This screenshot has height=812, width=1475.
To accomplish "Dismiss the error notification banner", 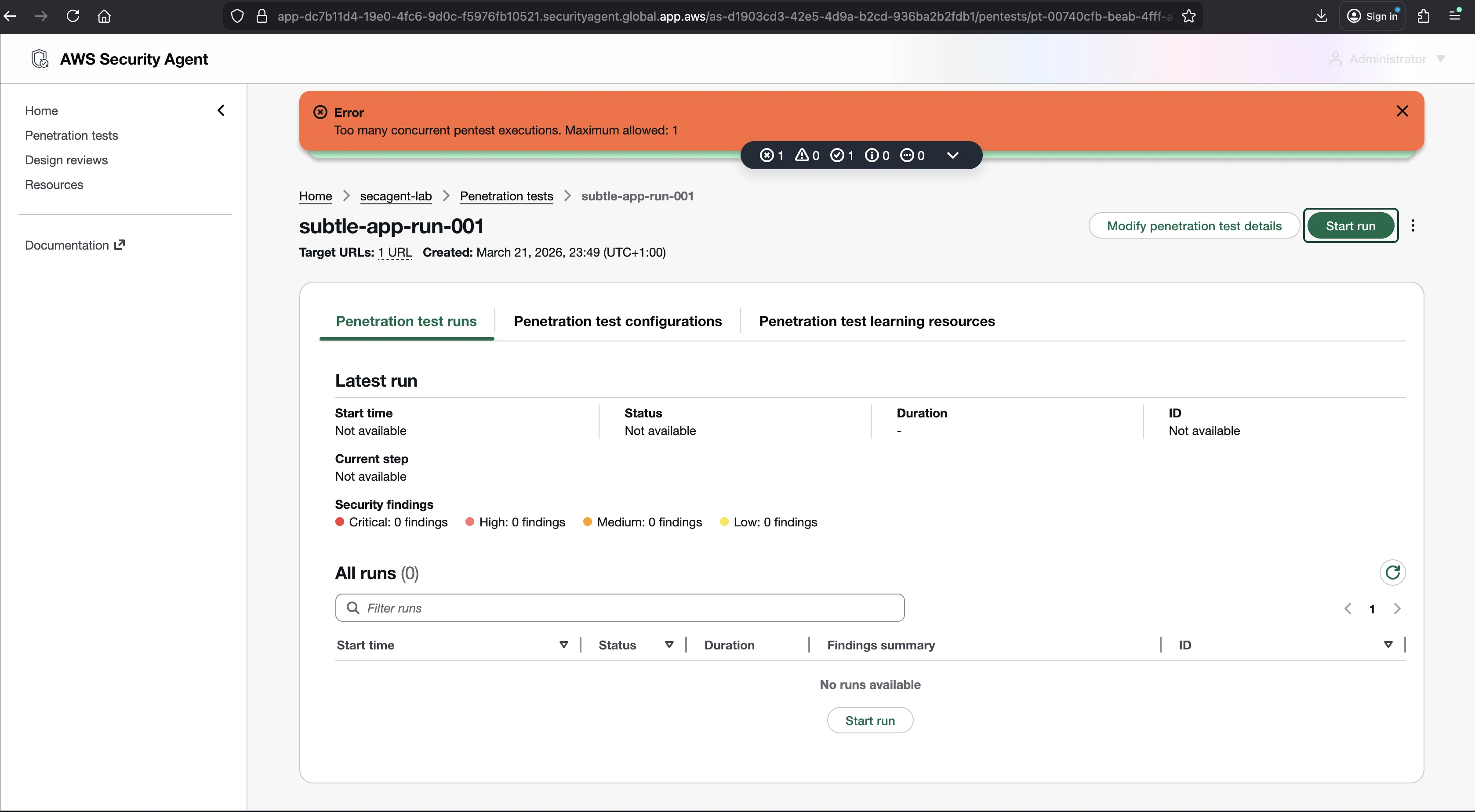I will coord(1402,111).
